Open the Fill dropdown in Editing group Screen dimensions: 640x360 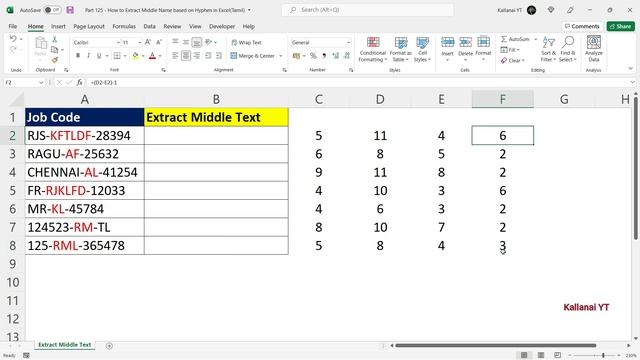(x=510, y=50)
